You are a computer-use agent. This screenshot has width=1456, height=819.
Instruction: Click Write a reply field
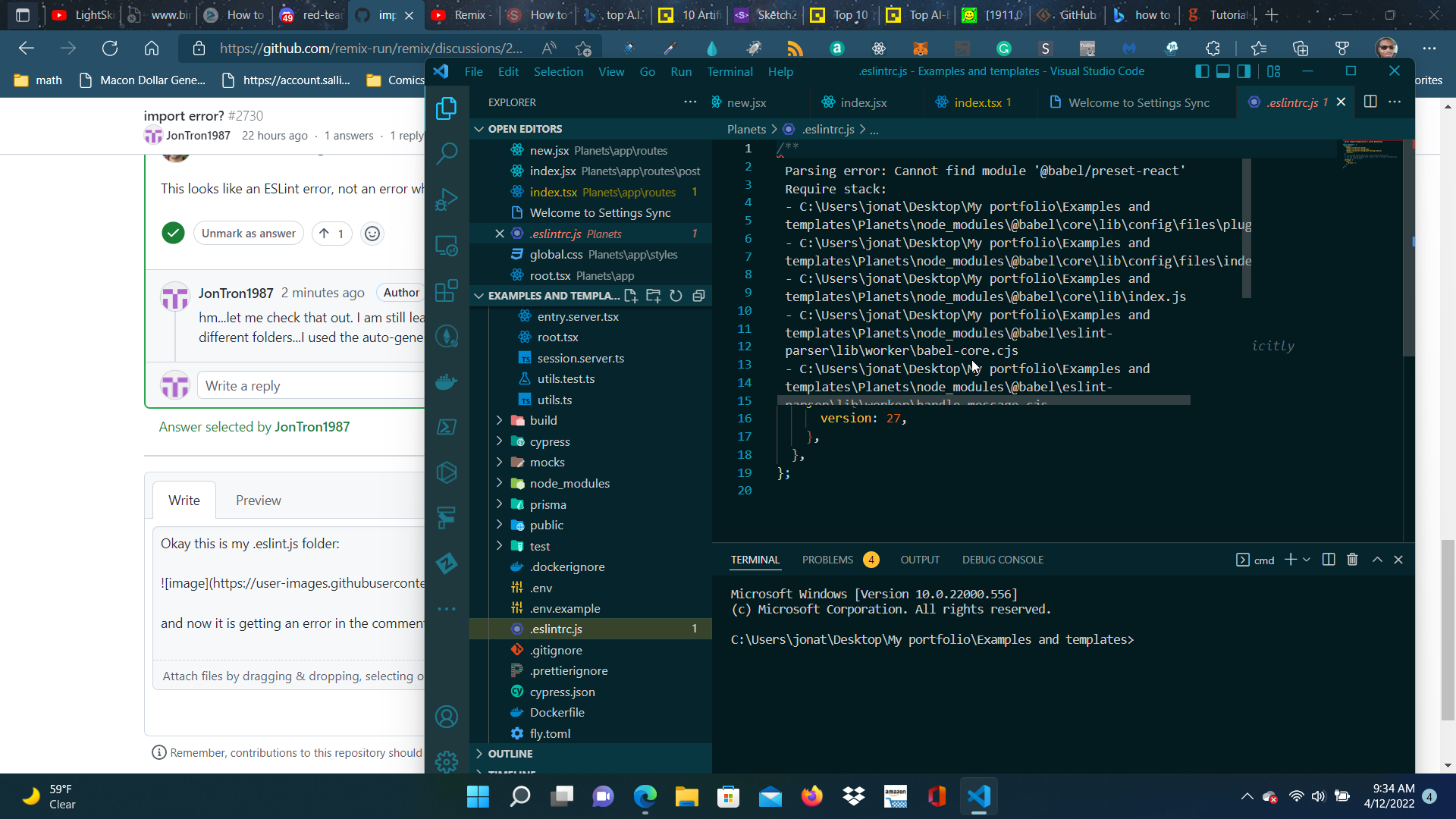pos(311,386)
